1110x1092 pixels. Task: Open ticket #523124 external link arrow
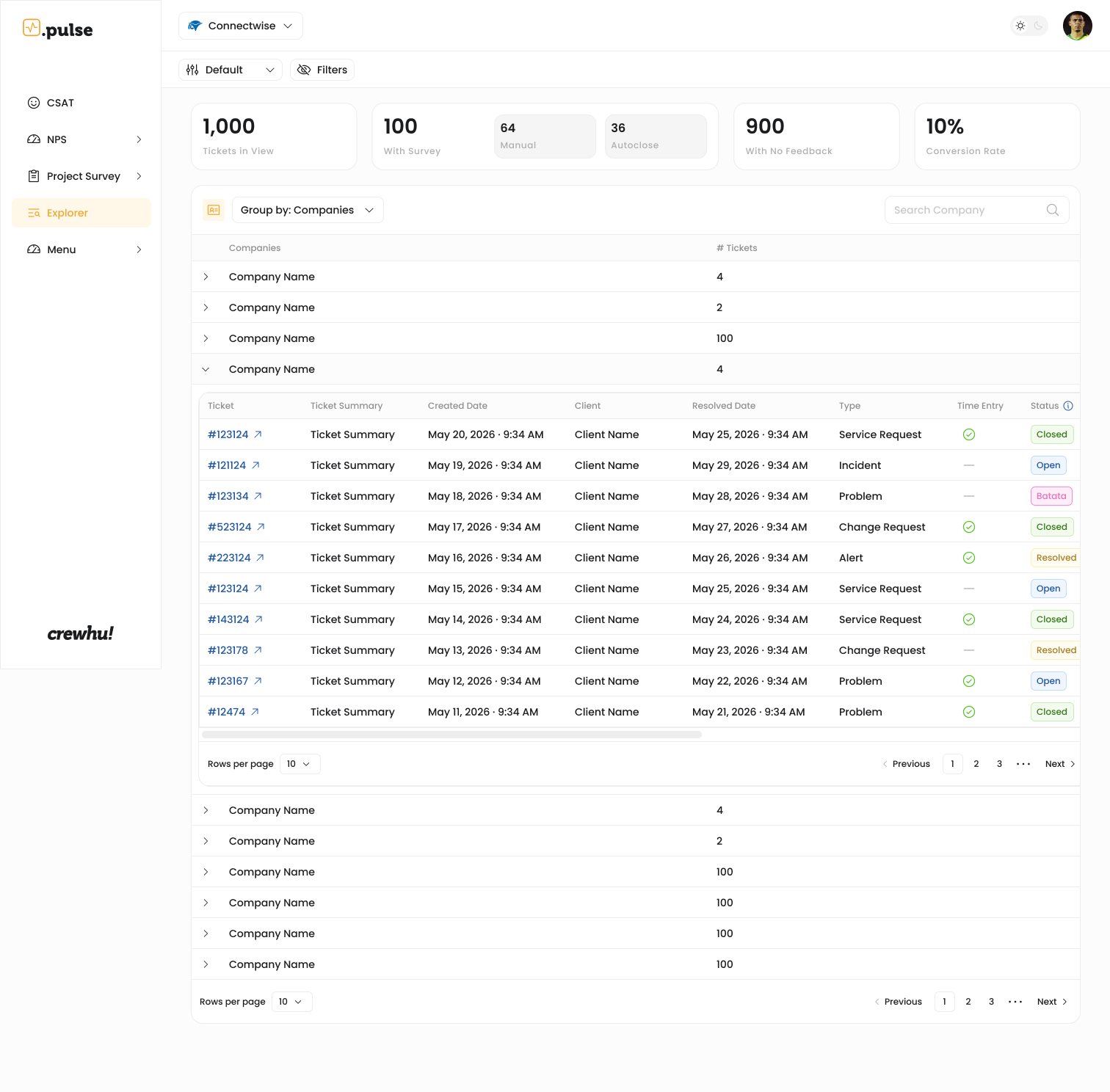[261, 527]
